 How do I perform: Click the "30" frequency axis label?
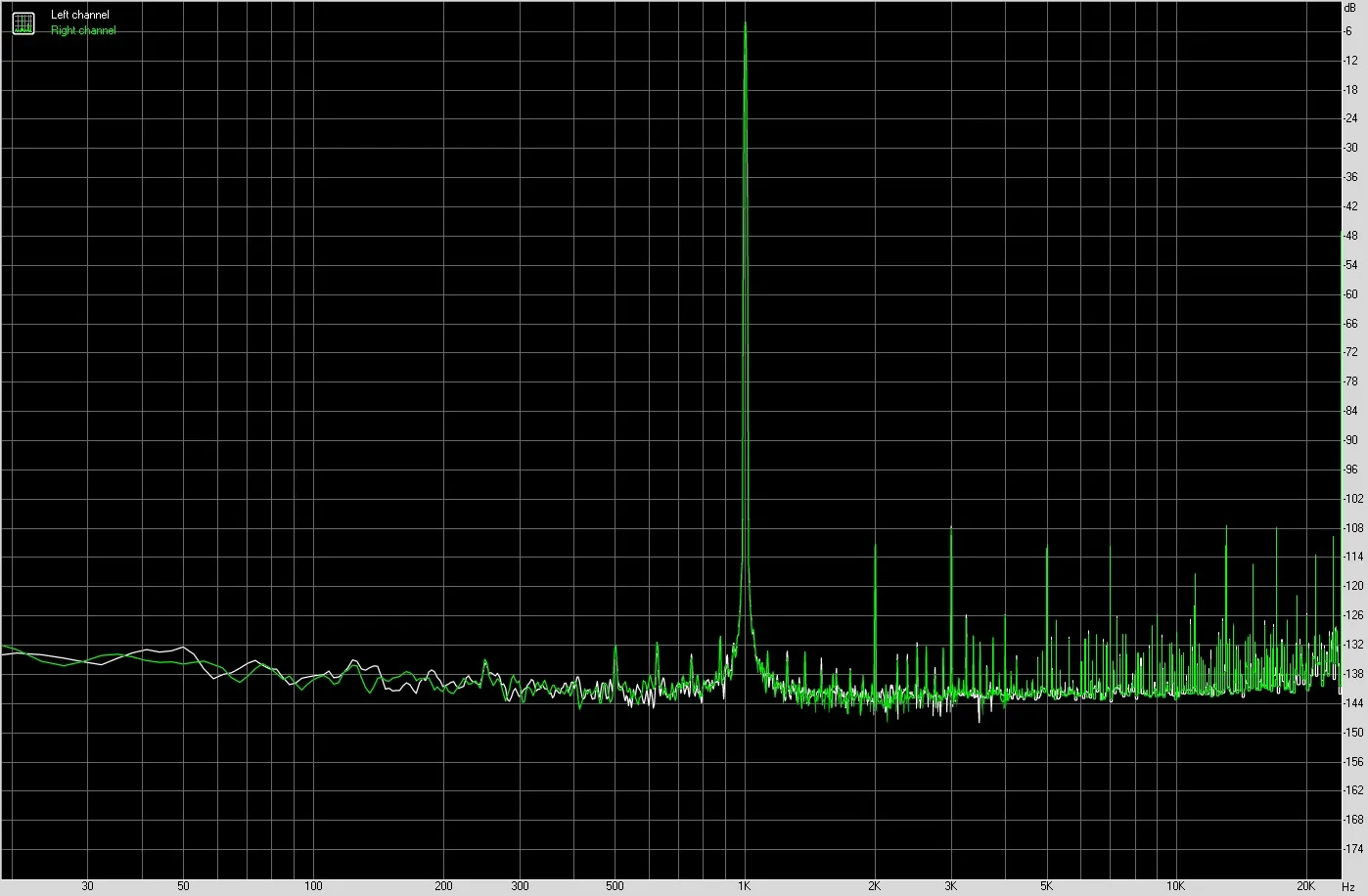point(87,886)
